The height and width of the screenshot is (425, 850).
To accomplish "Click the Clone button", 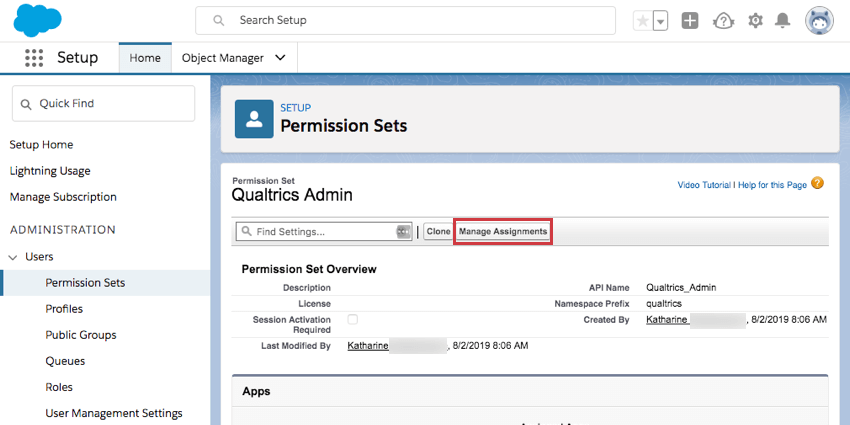I will (438, 232).
